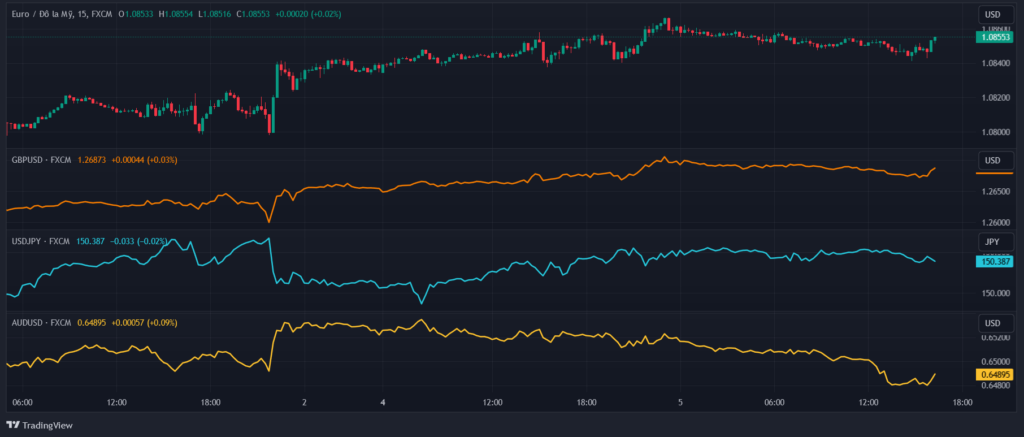
Task: Open the USD currency selector in the EUR/USD pane
Action: point(992,14)
